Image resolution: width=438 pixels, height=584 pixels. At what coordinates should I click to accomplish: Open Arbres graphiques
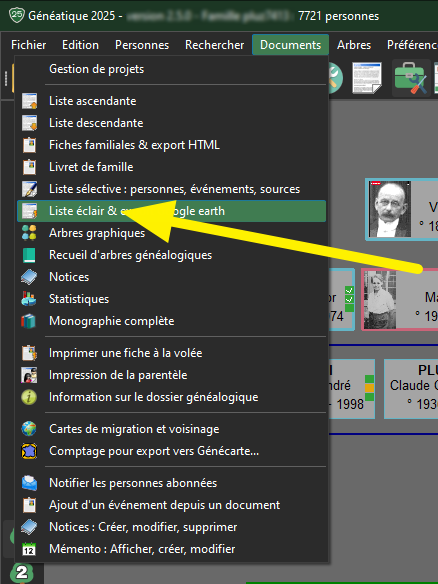pos(97,233)
